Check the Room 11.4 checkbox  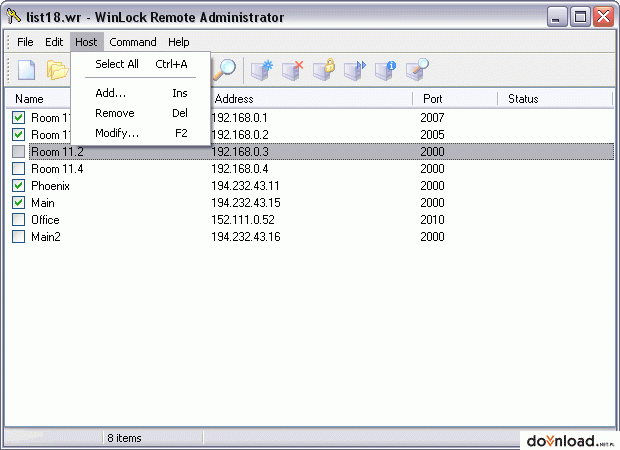pos(18,168)
